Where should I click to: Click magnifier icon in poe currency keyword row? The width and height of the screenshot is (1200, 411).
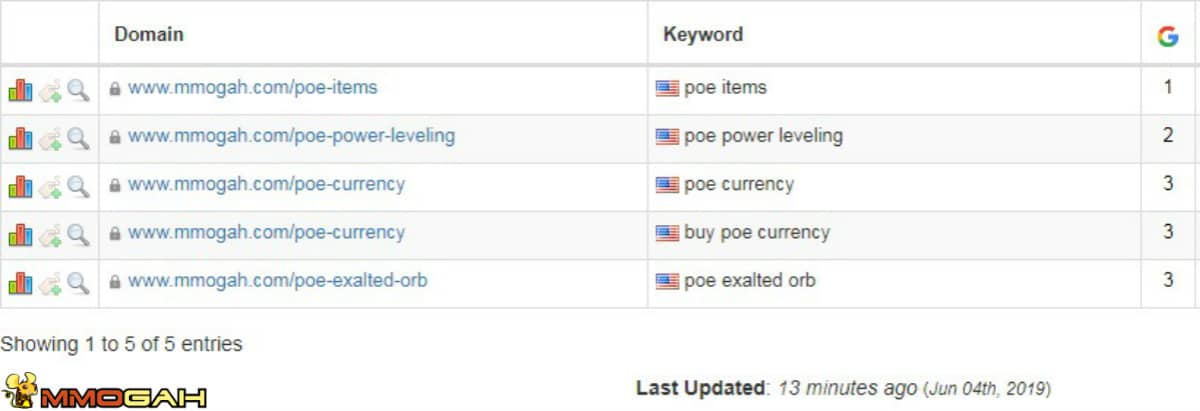78,185
